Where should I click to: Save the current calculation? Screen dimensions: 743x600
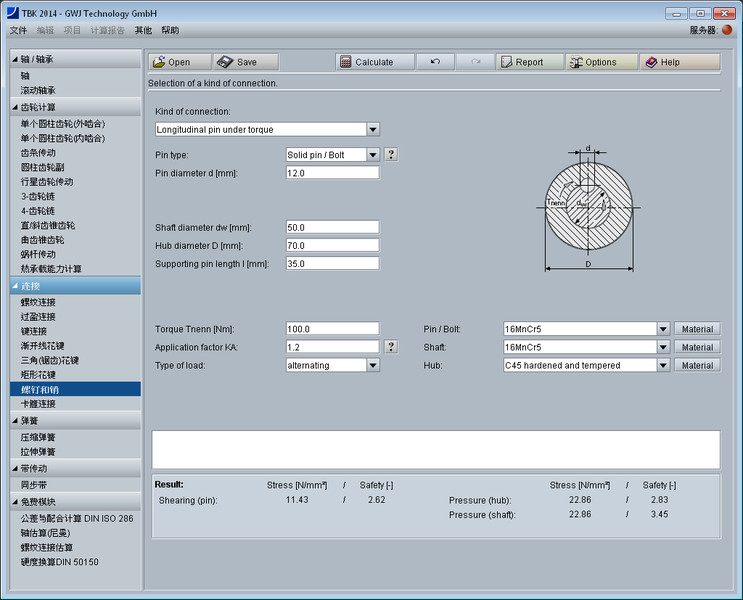(x=247, y=62)
